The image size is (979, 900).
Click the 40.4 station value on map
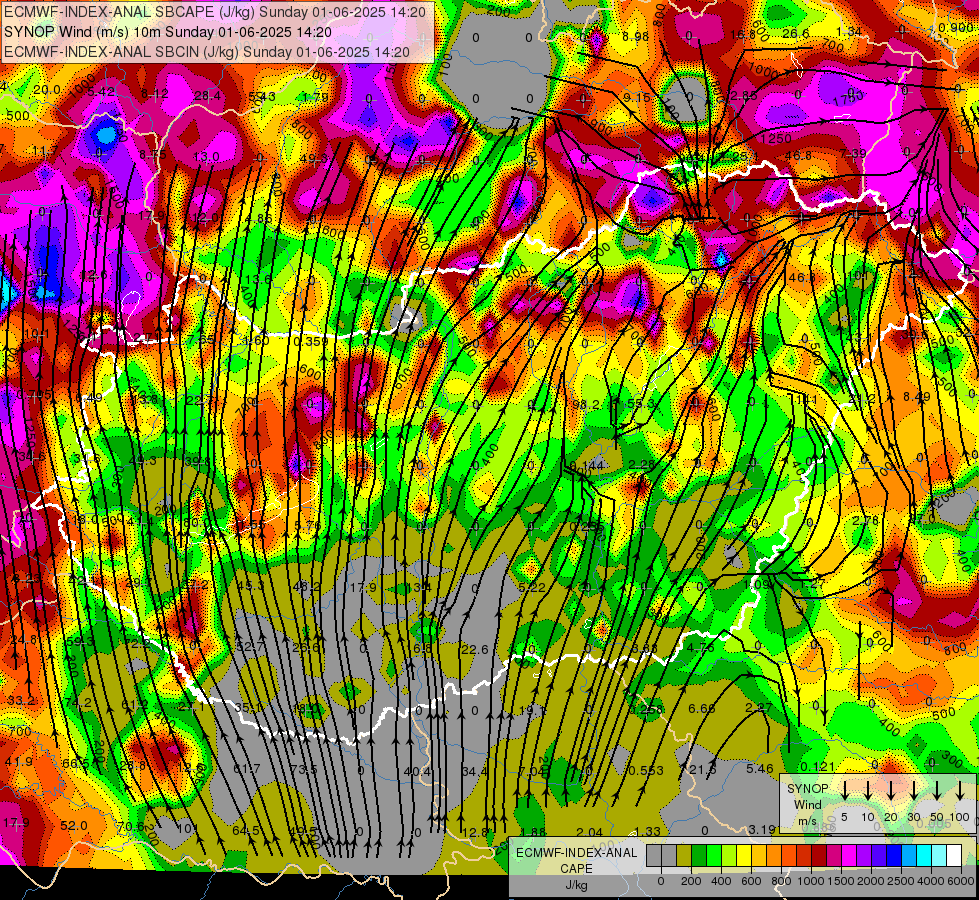click(x=417, y=771)
